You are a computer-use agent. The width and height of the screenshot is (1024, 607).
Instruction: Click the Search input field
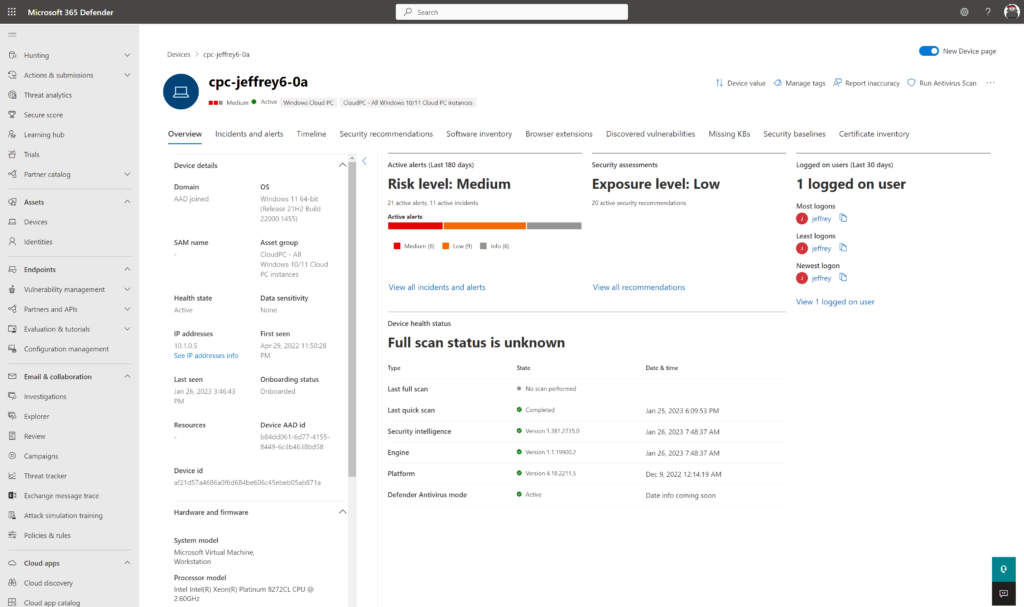[x=511, y=12]
